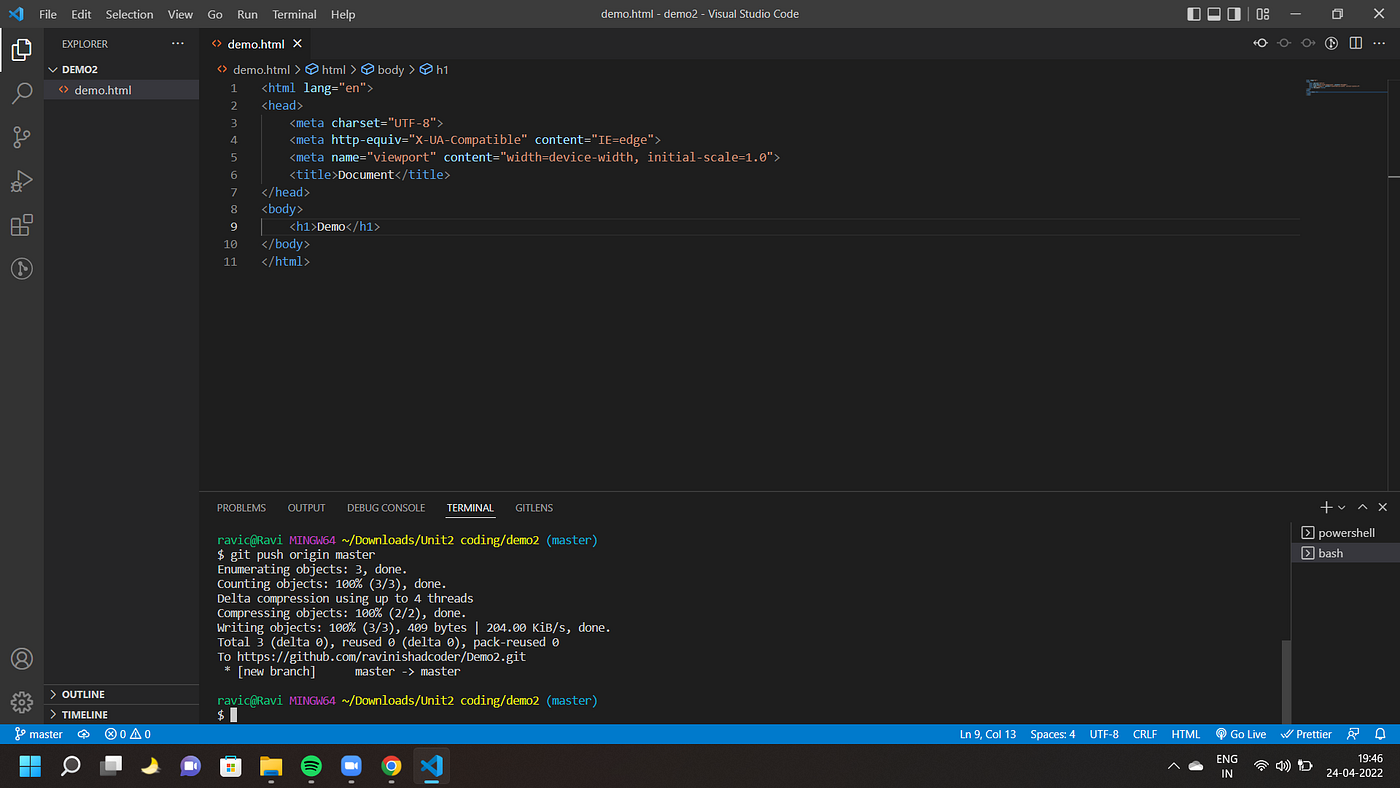Expand the TIMELINE section

pyautogui.click(x=122, y=714)
